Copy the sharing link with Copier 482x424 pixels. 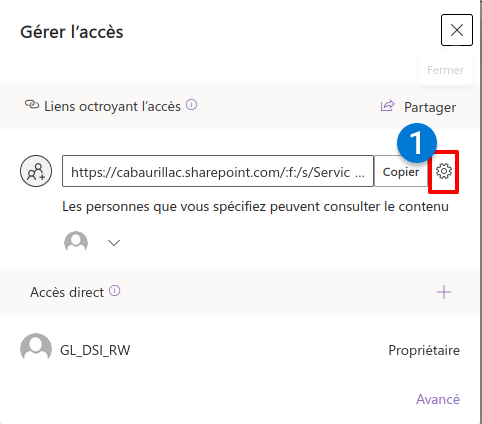pos(401,171)
